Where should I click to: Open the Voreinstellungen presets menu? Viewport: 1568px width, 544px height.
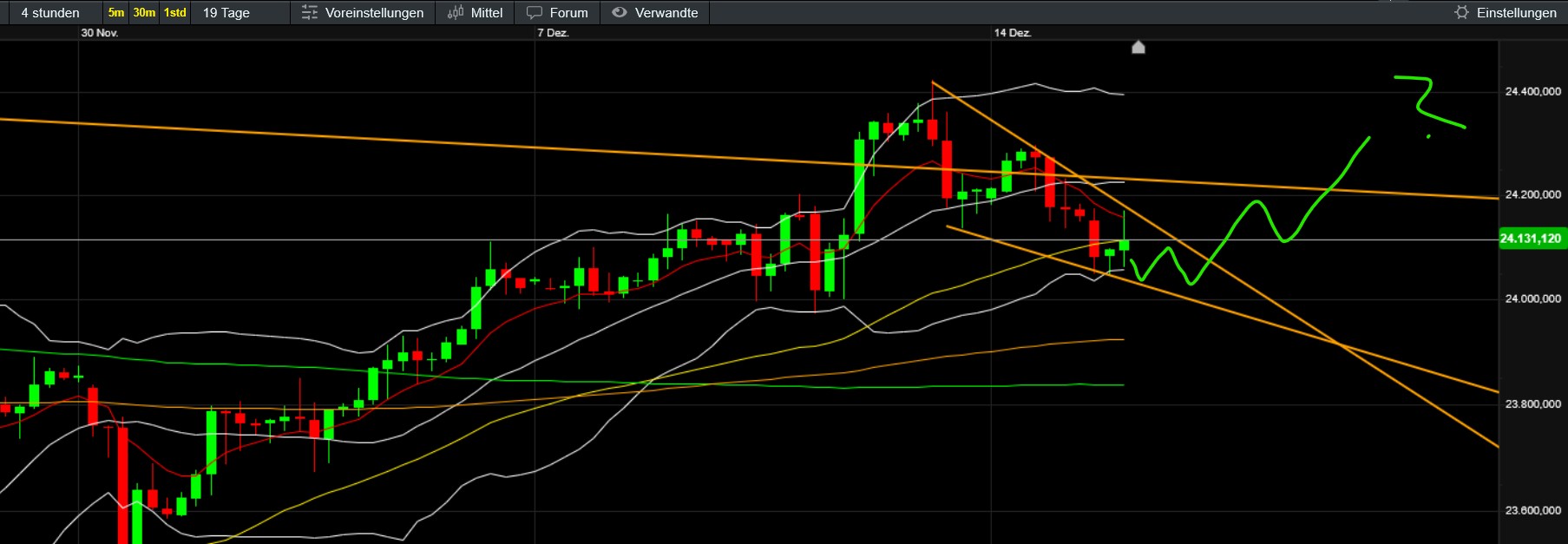[x=363, y=13]
